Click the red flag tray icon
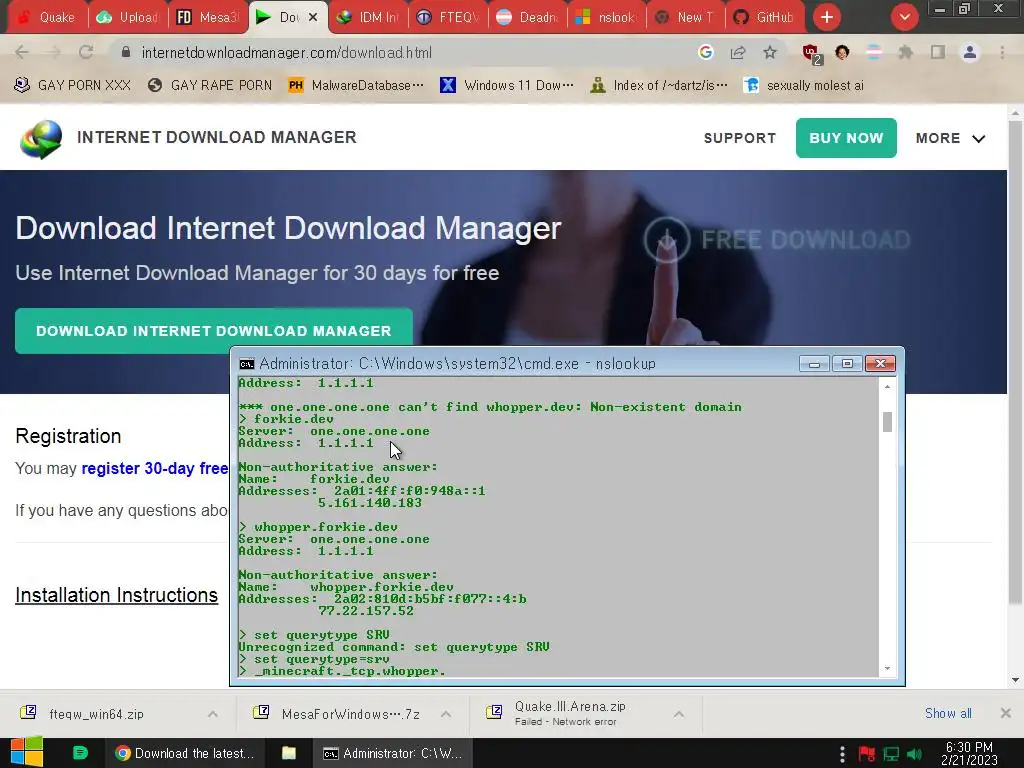This screenshot has height=768, width=1024. coord(867,754)
